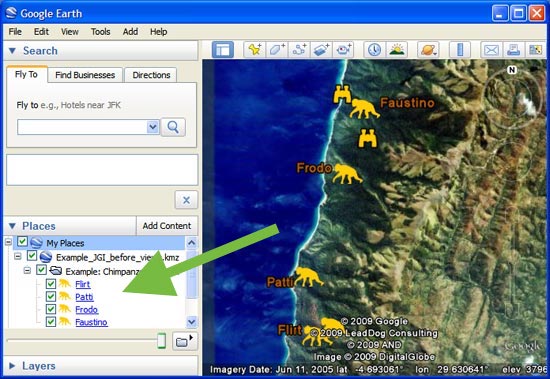Collapse the My Places tree node
This screenshot has height=379, width=550.
[8, 242]
